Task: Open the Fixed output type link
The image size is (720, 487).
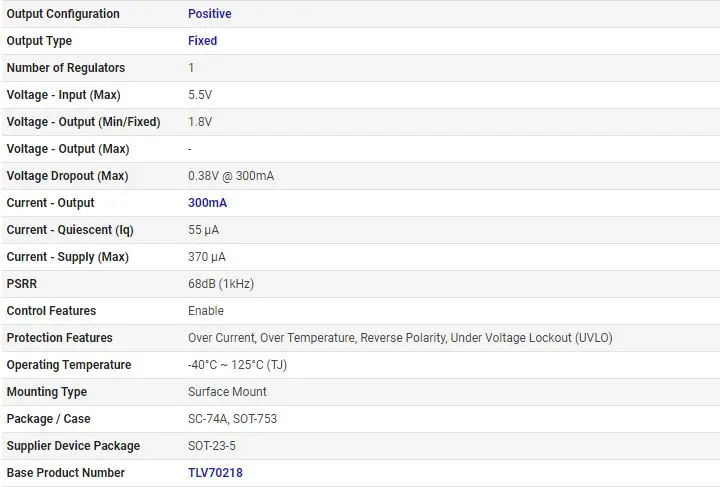Action: click(202, 41)
